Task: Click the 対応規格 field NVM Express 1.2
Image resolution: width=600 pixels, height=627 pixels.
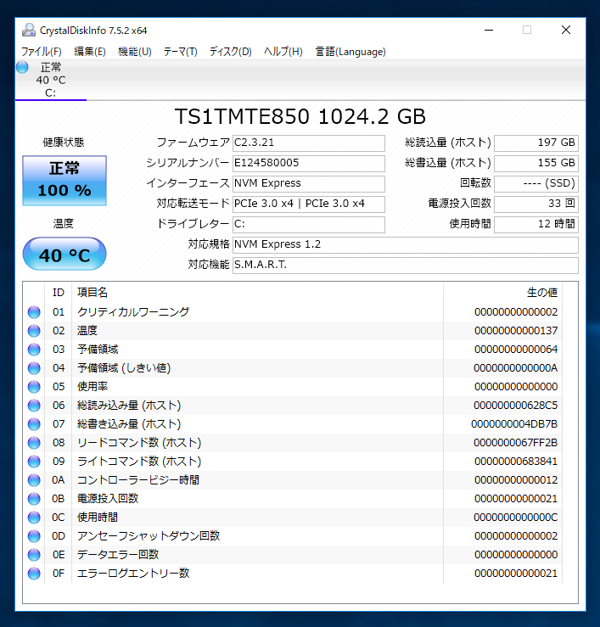Action: [x=406, y=245]
